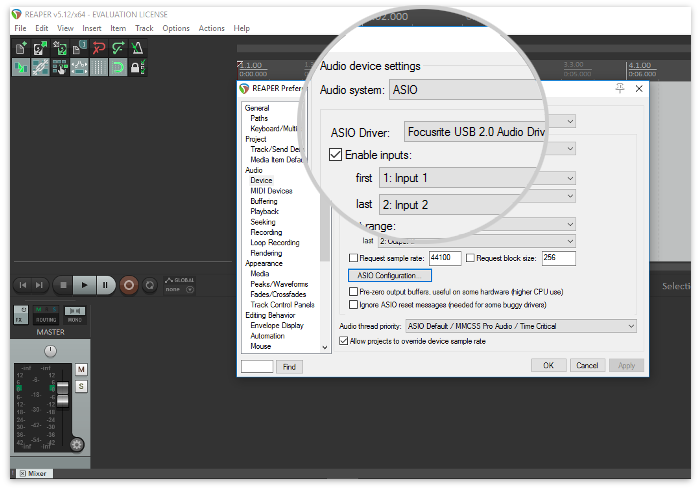Enable Pre-zero output buffers checkbox
The image size is (700, 491).
353,292
